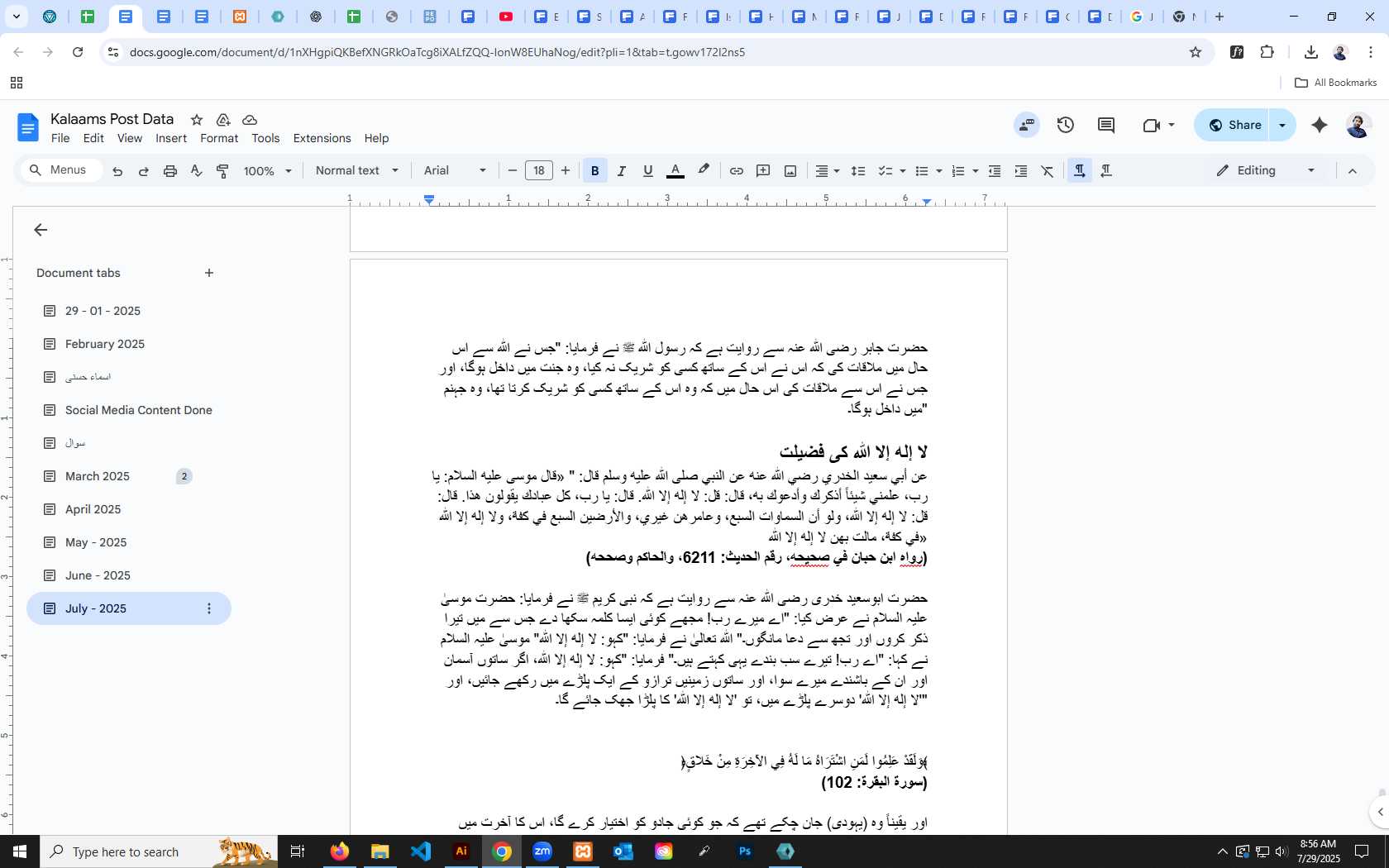
Task: Open bulleted list options dropdown
Action: (x=939, y=171)
